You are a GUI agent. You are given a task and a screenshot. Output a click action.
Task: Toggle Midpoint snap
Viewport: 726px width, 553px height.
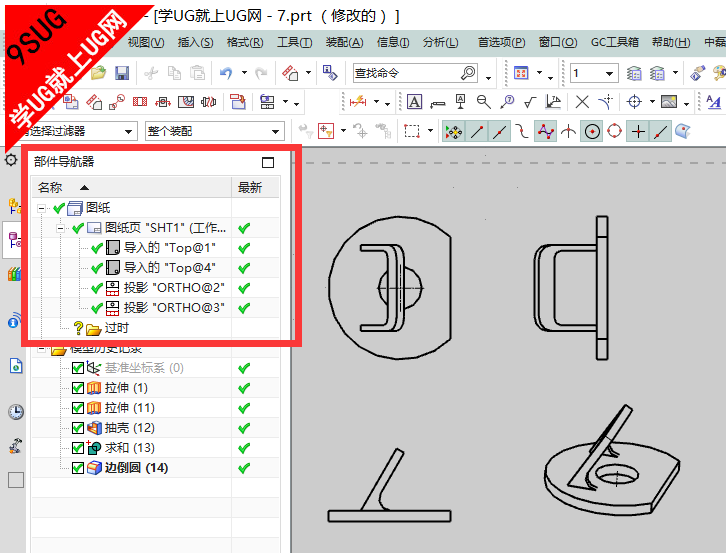pyautogui.click(x=499, y=132)
